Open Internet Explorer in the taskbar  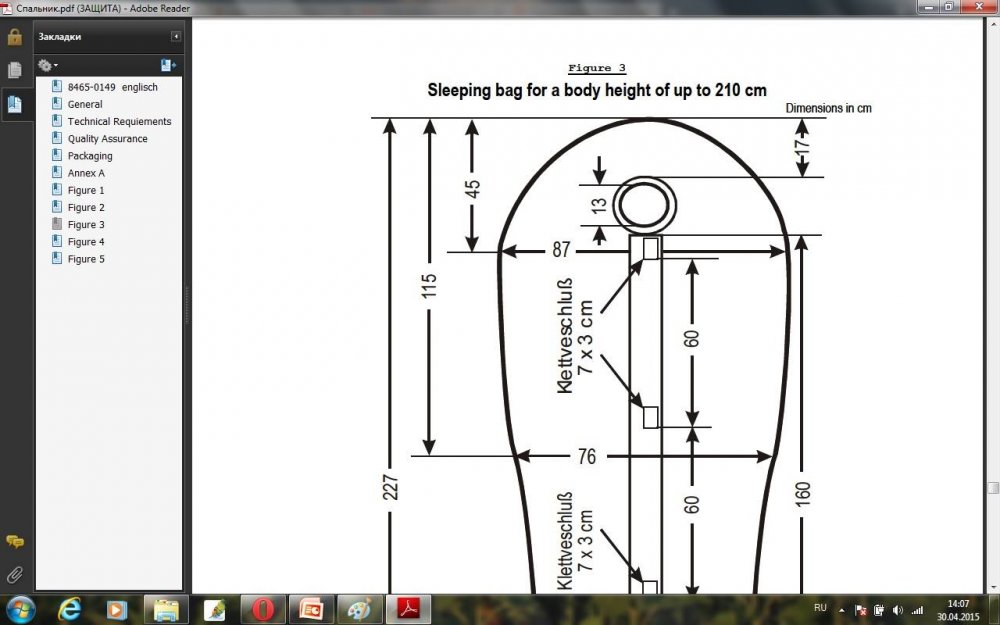70,608
